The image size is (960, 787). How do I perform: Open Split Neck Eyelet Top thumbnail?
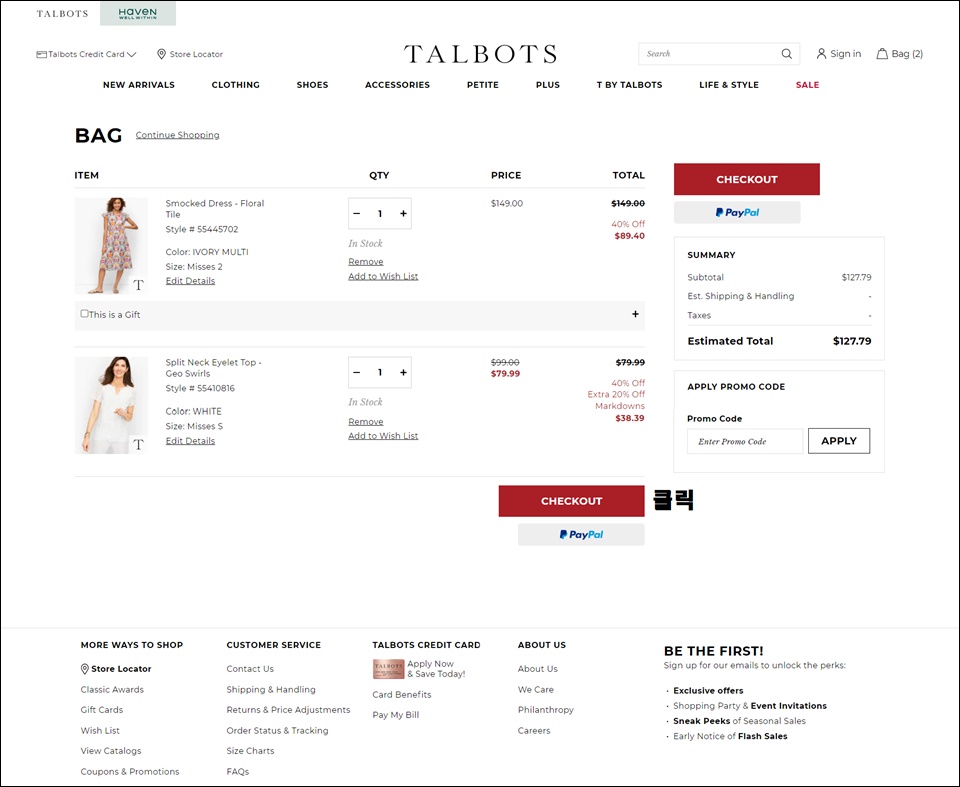coord(111,405)
